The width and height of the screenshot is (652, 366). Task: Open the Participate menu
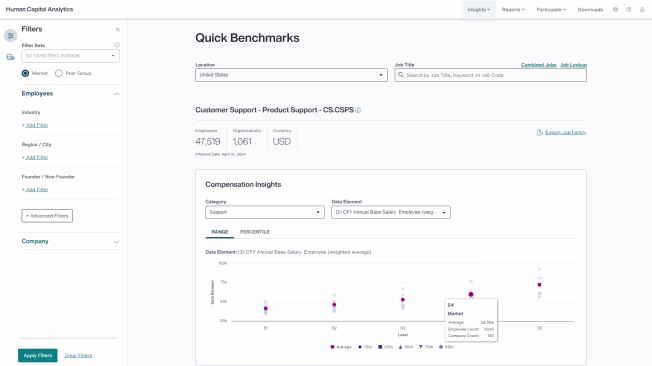[x=551, y=10]
